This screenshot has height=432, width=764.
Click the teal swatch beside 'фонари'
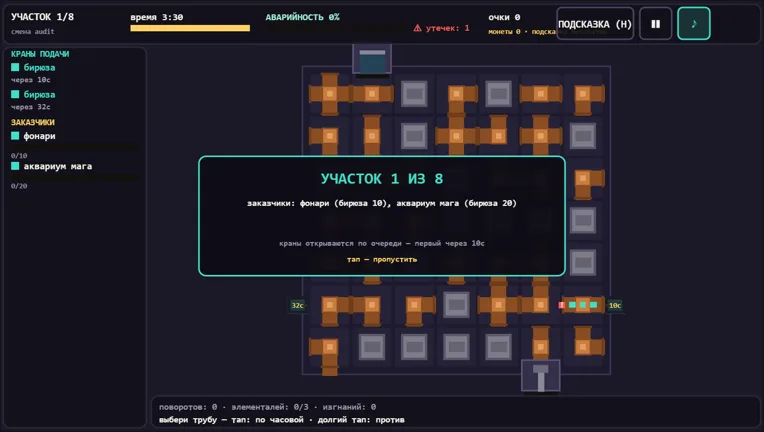pos(15,136)
